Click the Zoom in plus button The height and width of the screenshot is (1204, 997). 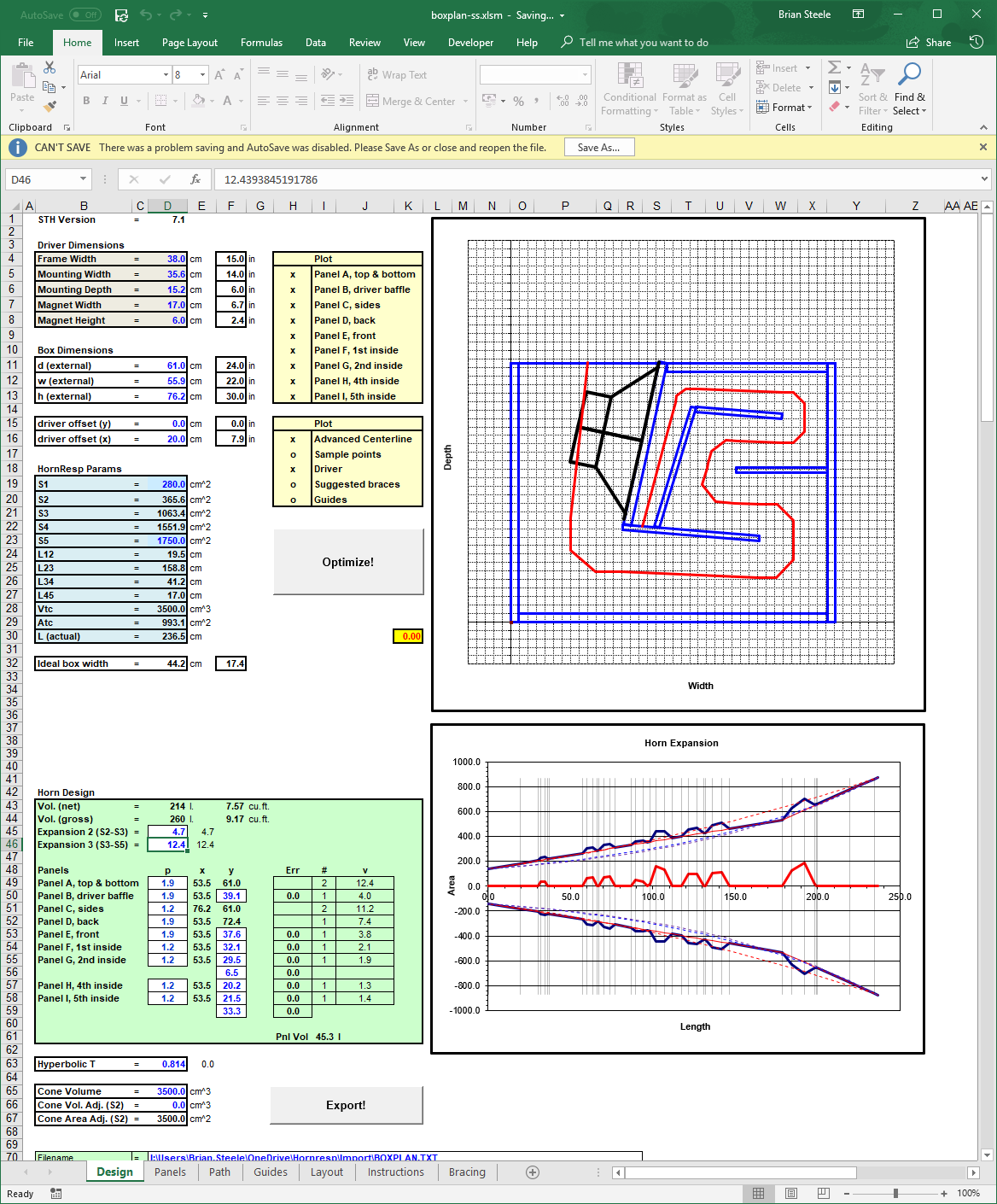(944, 1193)
